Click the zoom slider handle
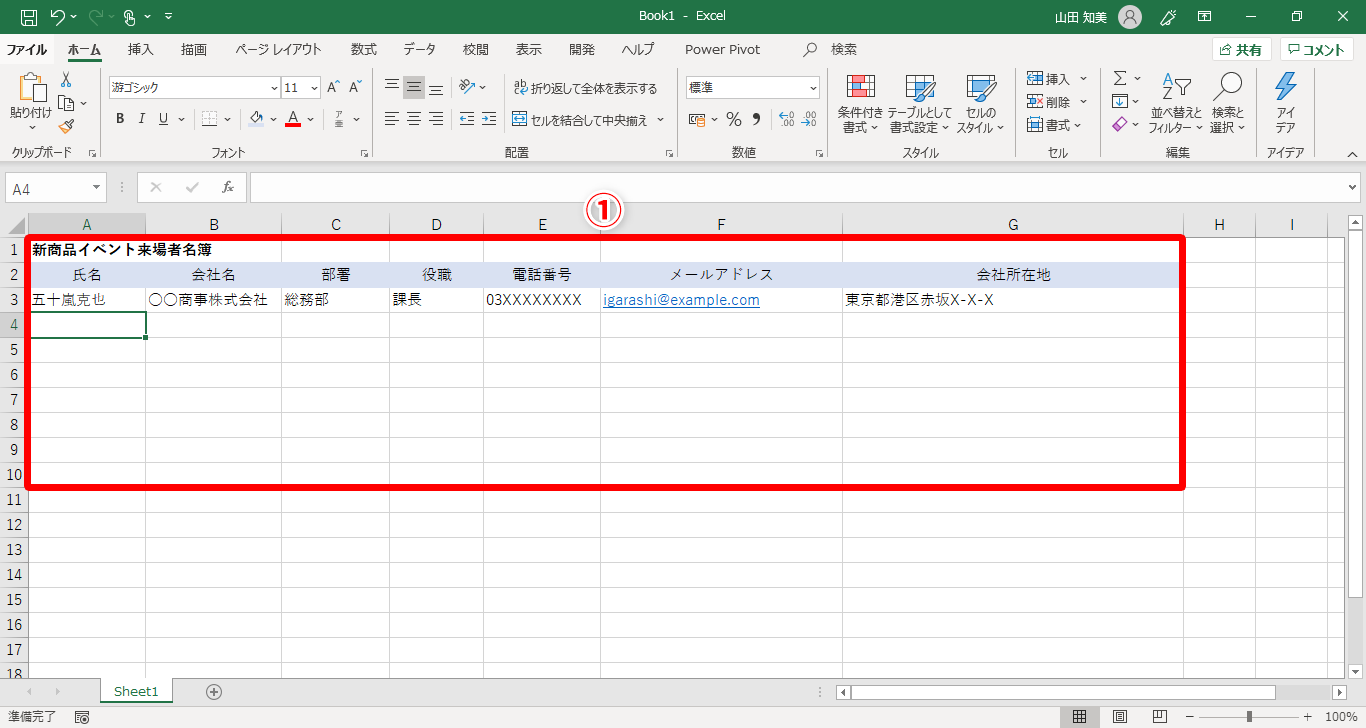 point(1250,717)
